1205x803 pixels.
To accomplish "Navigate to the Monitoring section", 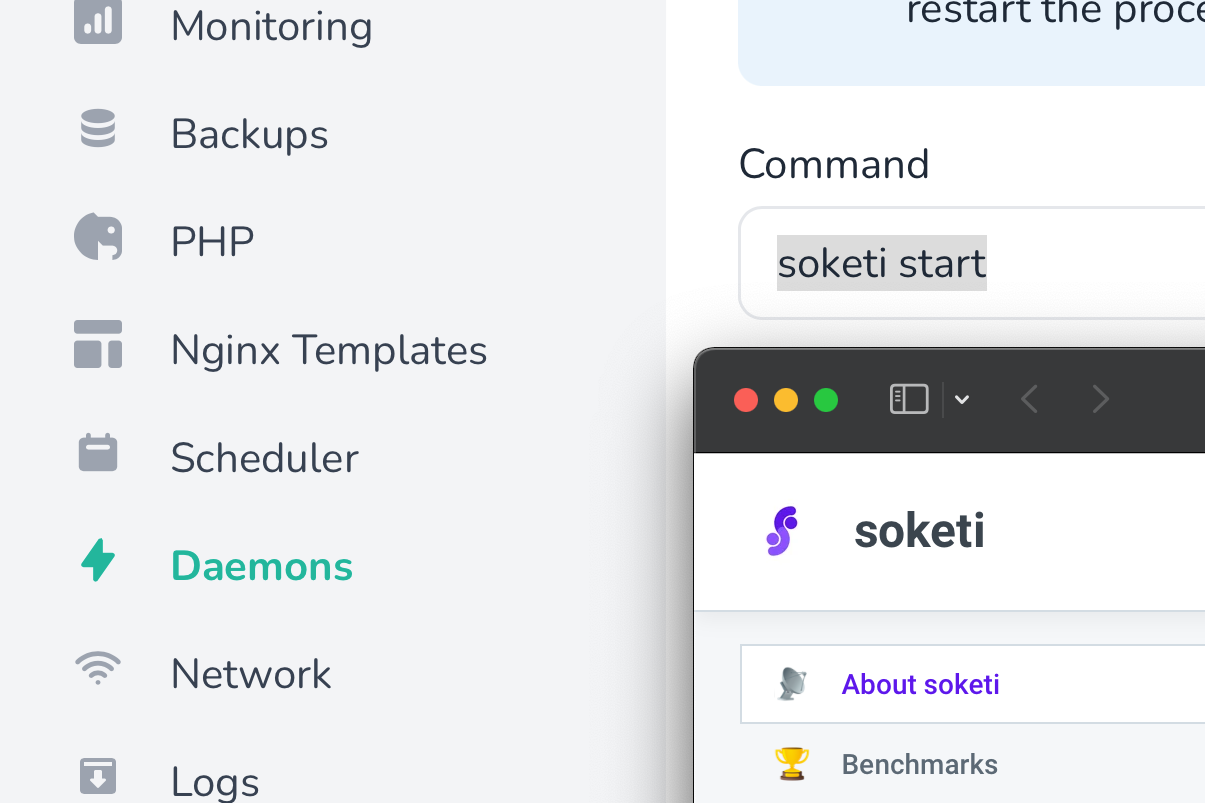I will pyautogui.click(x=271, y=26).
